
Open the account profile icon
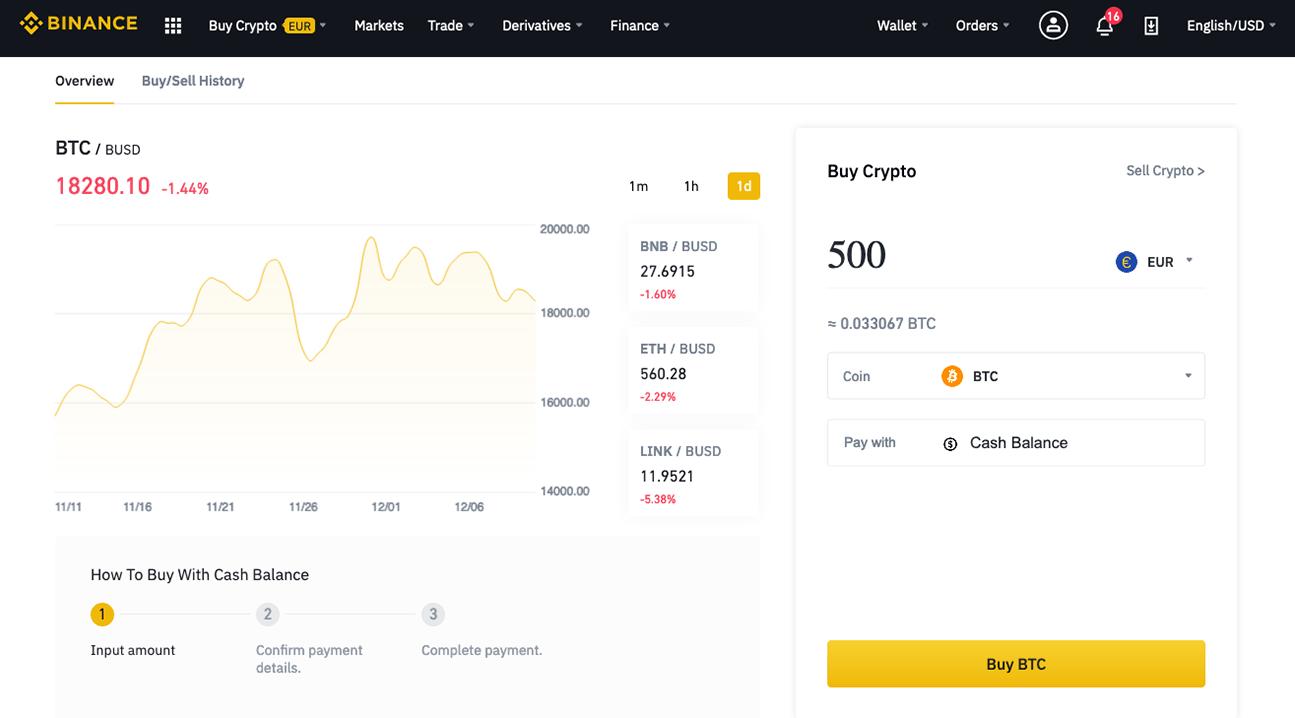pos(1052,24)
